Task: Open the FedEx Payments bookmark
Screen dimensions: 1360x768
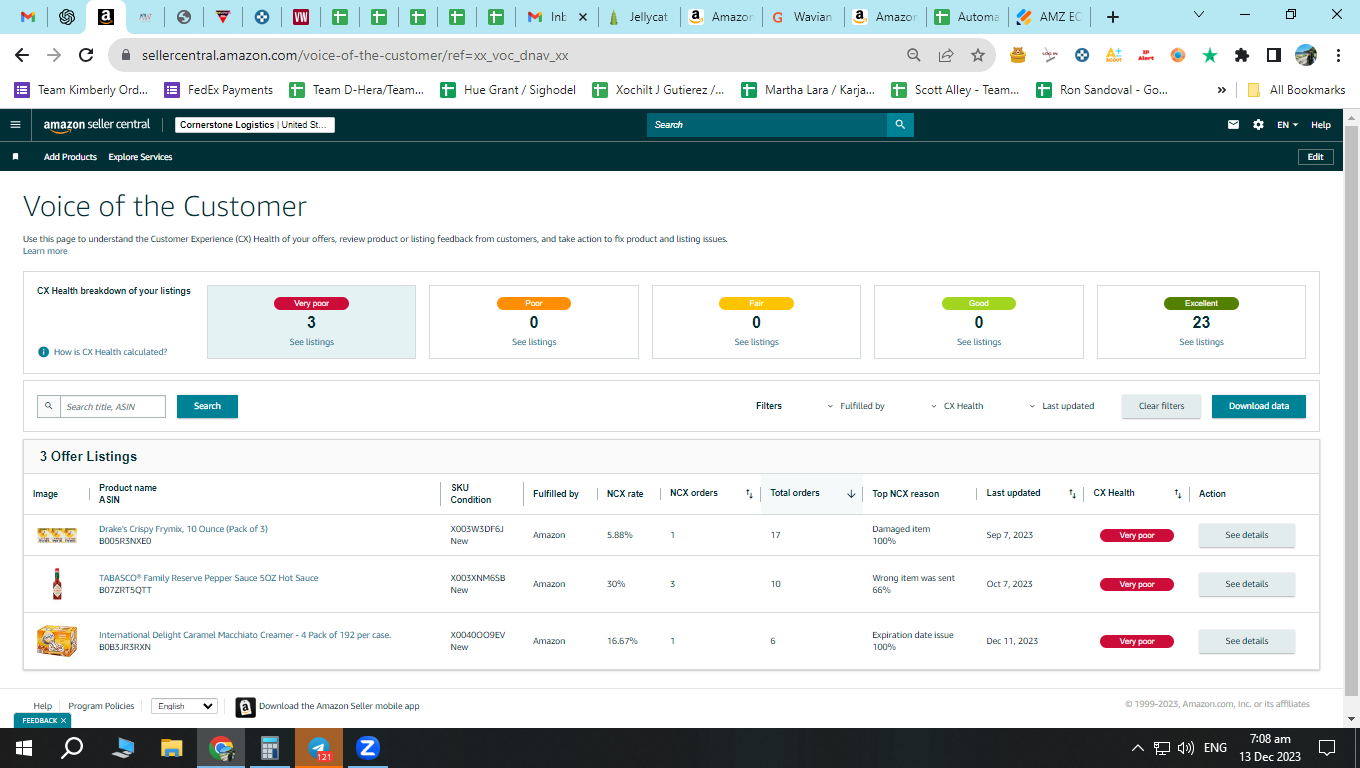Action: pos(219,90)
